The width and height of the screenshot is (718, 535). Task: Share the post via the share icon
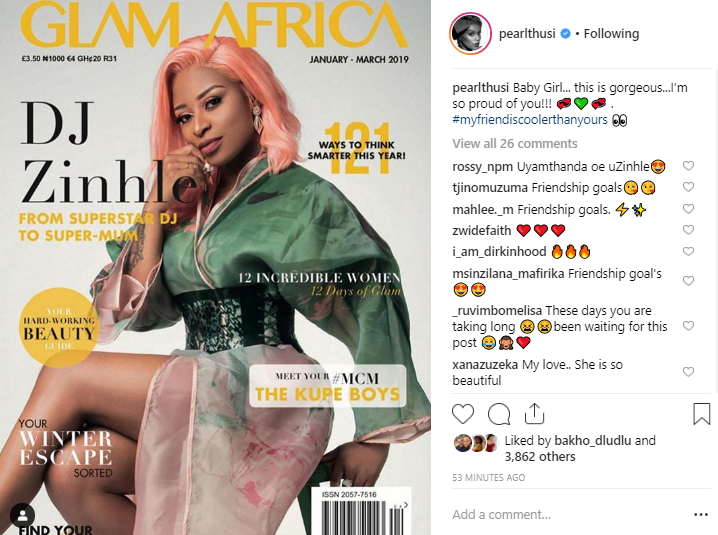tap(534, 413)
